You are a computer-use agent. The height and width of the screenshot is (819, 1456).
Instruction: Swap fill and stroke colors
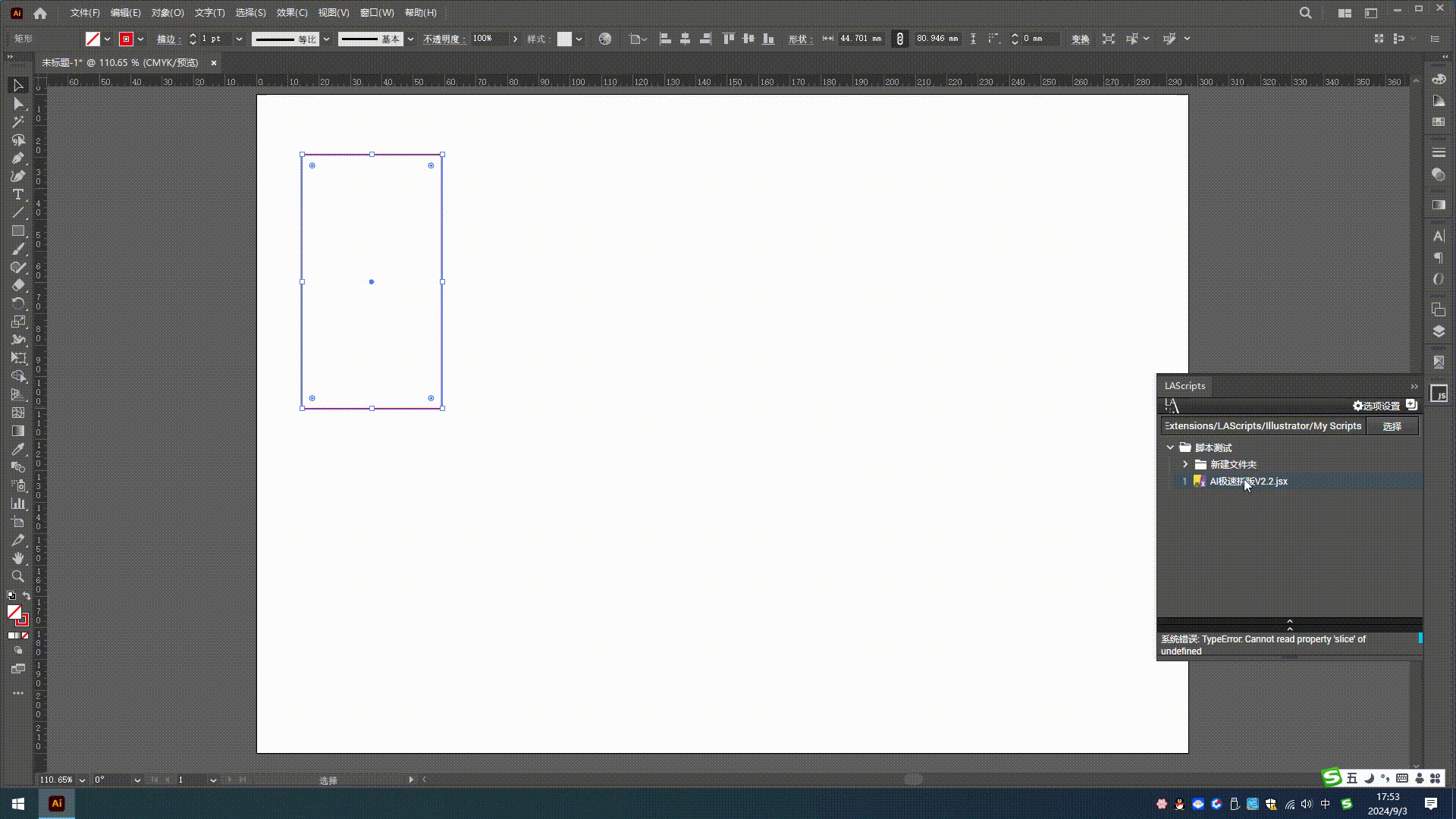27,596
